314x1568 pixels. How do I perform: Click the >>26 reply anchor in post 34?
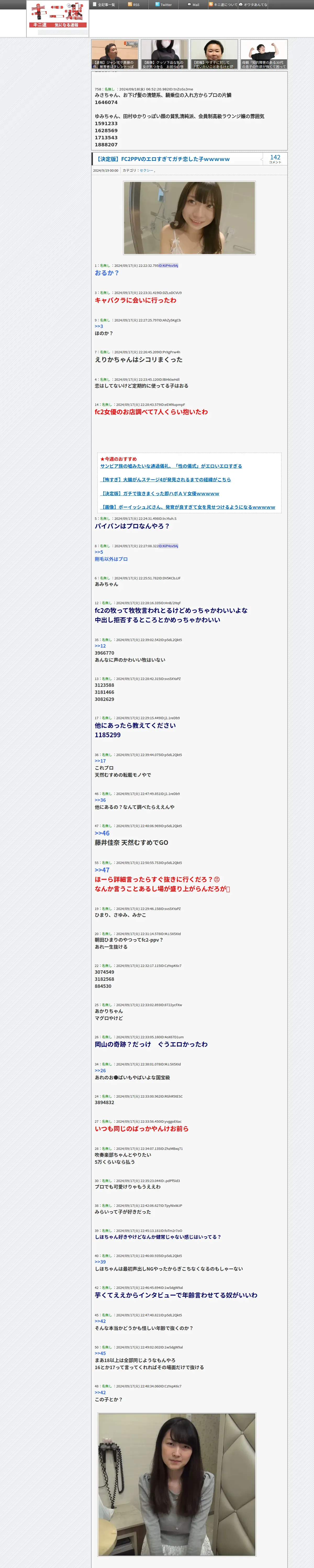(100, 1071)
